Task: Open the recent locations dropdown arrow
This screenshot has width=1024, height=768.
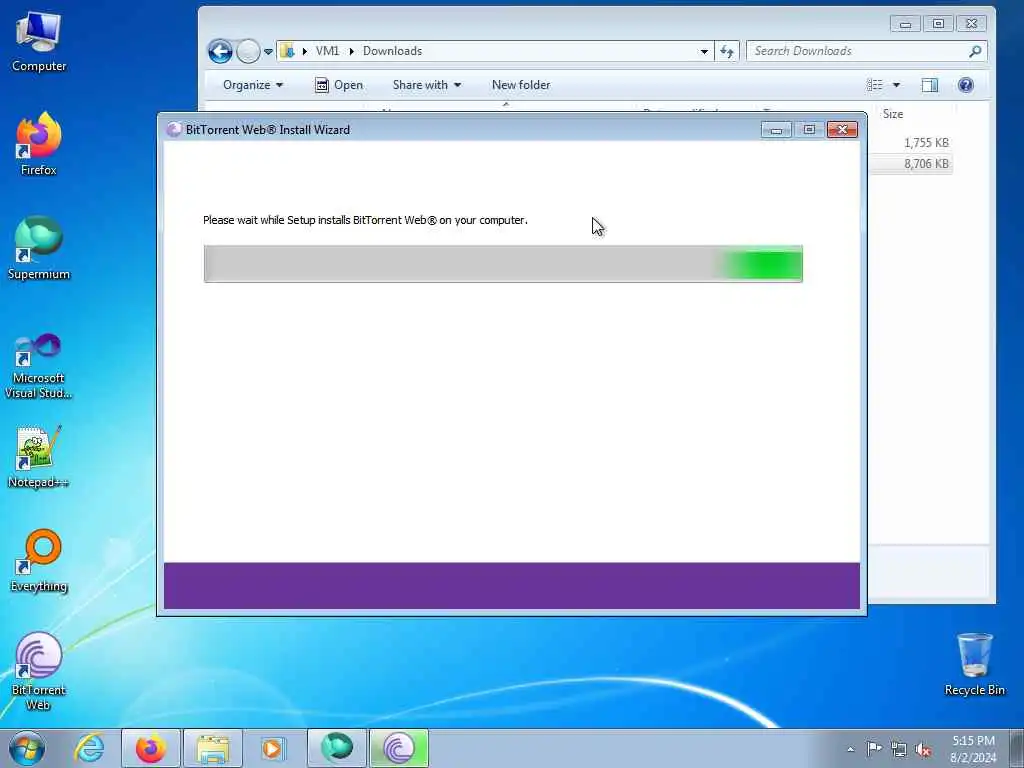Action: (268, 51)
